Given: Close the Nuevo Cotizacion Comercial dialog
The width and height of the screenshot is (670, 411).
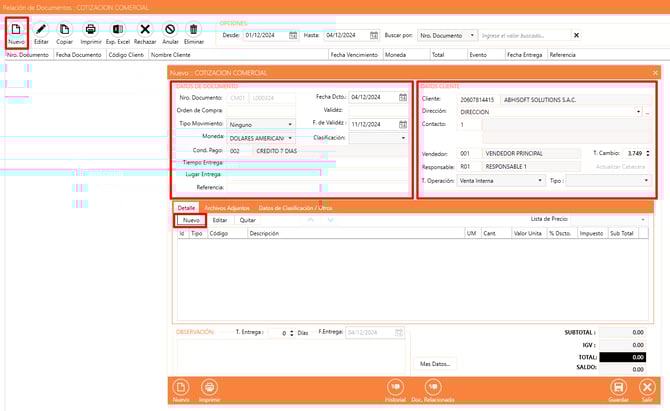Looking at the screenshot, I should [x=655, y=73].
